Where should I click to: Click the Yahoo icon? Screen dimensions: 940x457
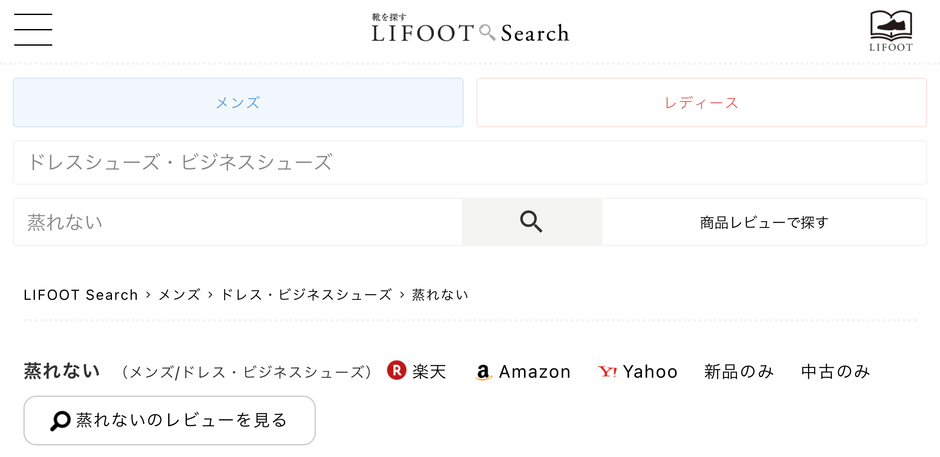608,372
